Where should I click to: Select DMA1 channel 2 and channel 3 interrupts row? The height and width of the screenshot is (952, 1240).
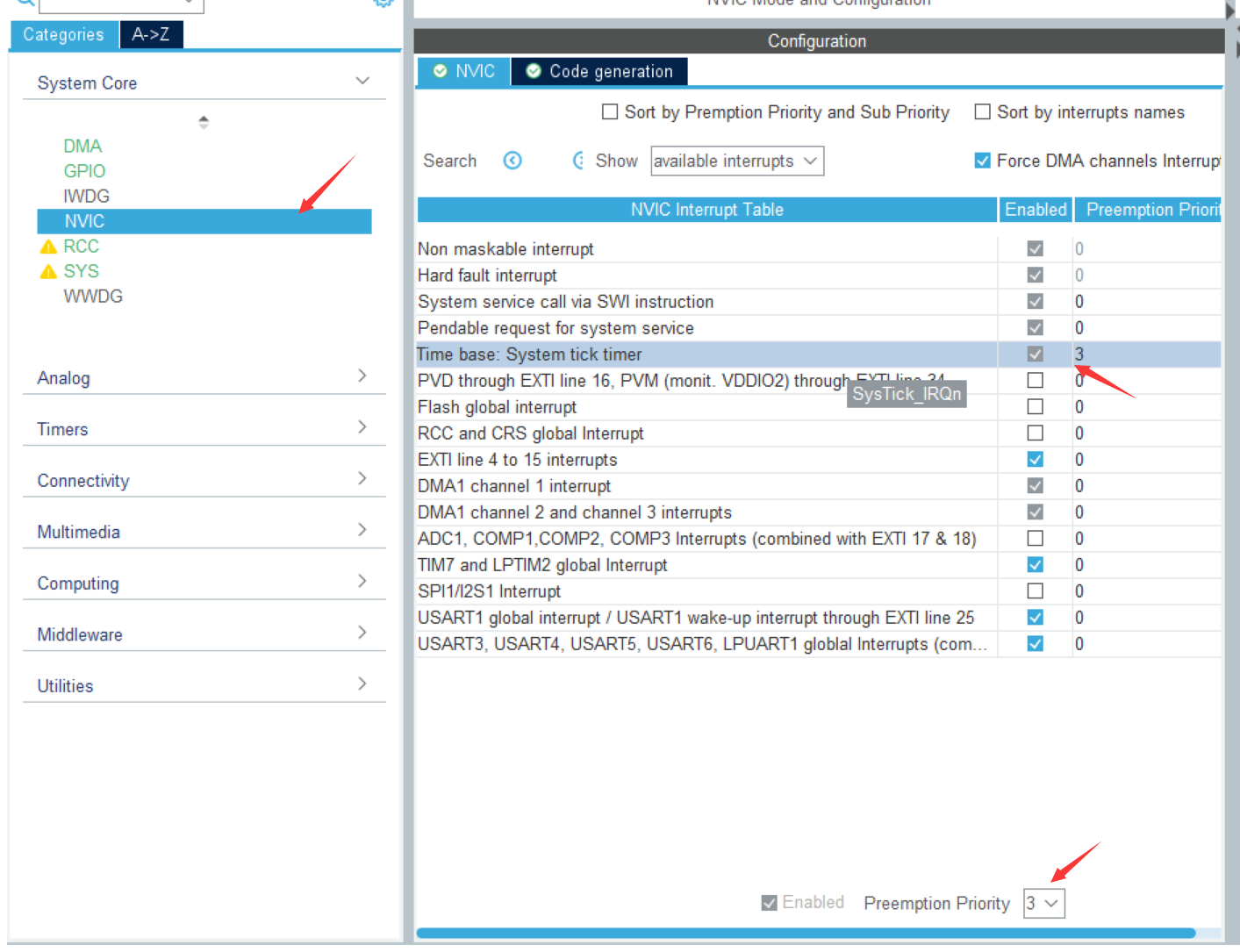(x=819, y=512)
